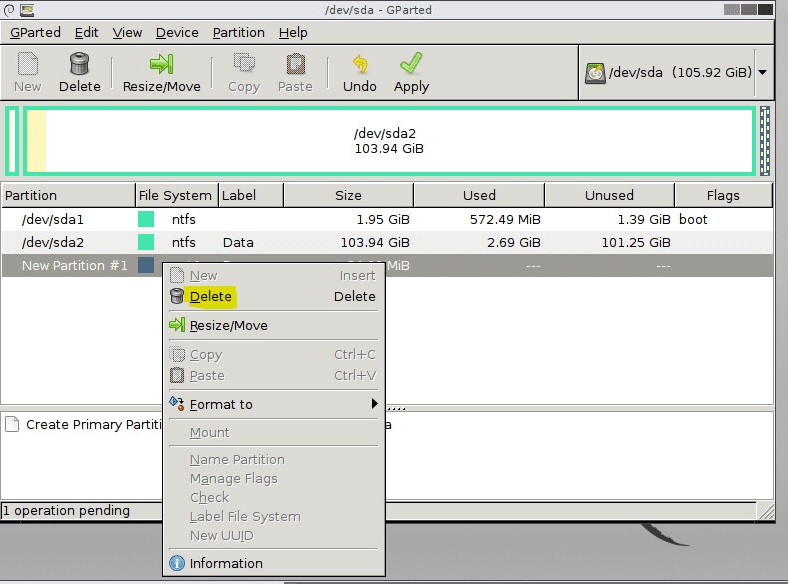Image resolution: width=788 pixels, height=584 pixels.
Task: Click the Flags column header
Action: pos(723,196)
